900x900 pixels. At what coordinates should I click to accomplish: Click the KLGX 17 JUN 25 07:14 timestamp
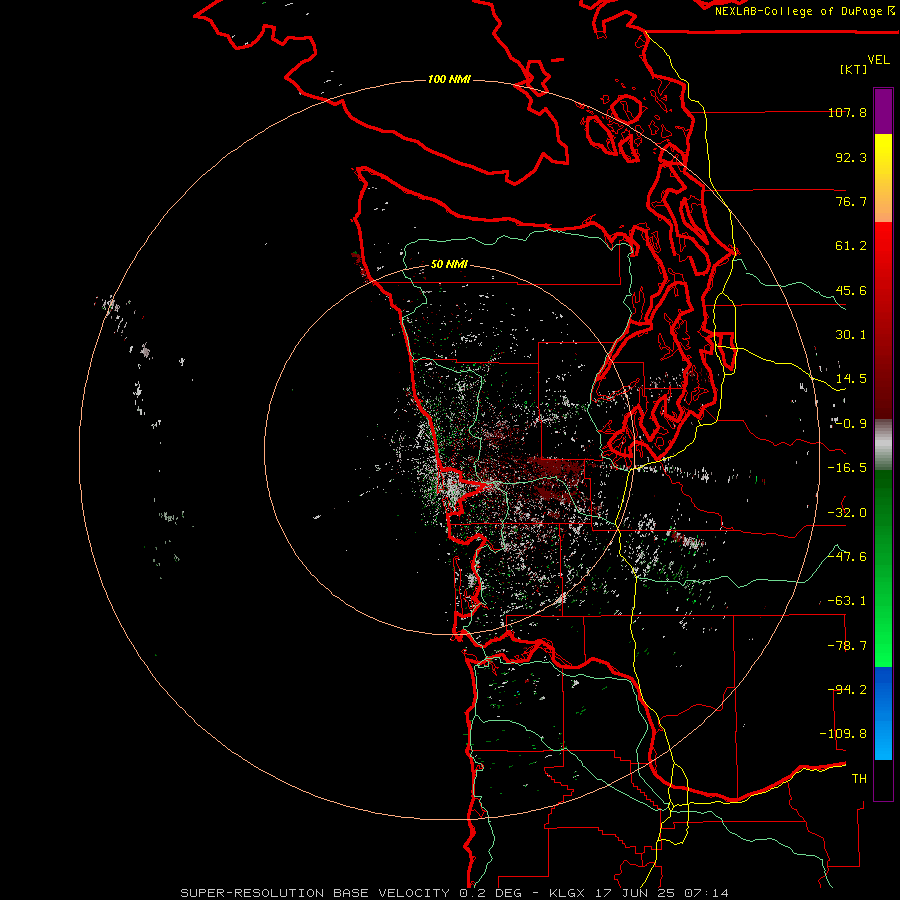point(639,893)
